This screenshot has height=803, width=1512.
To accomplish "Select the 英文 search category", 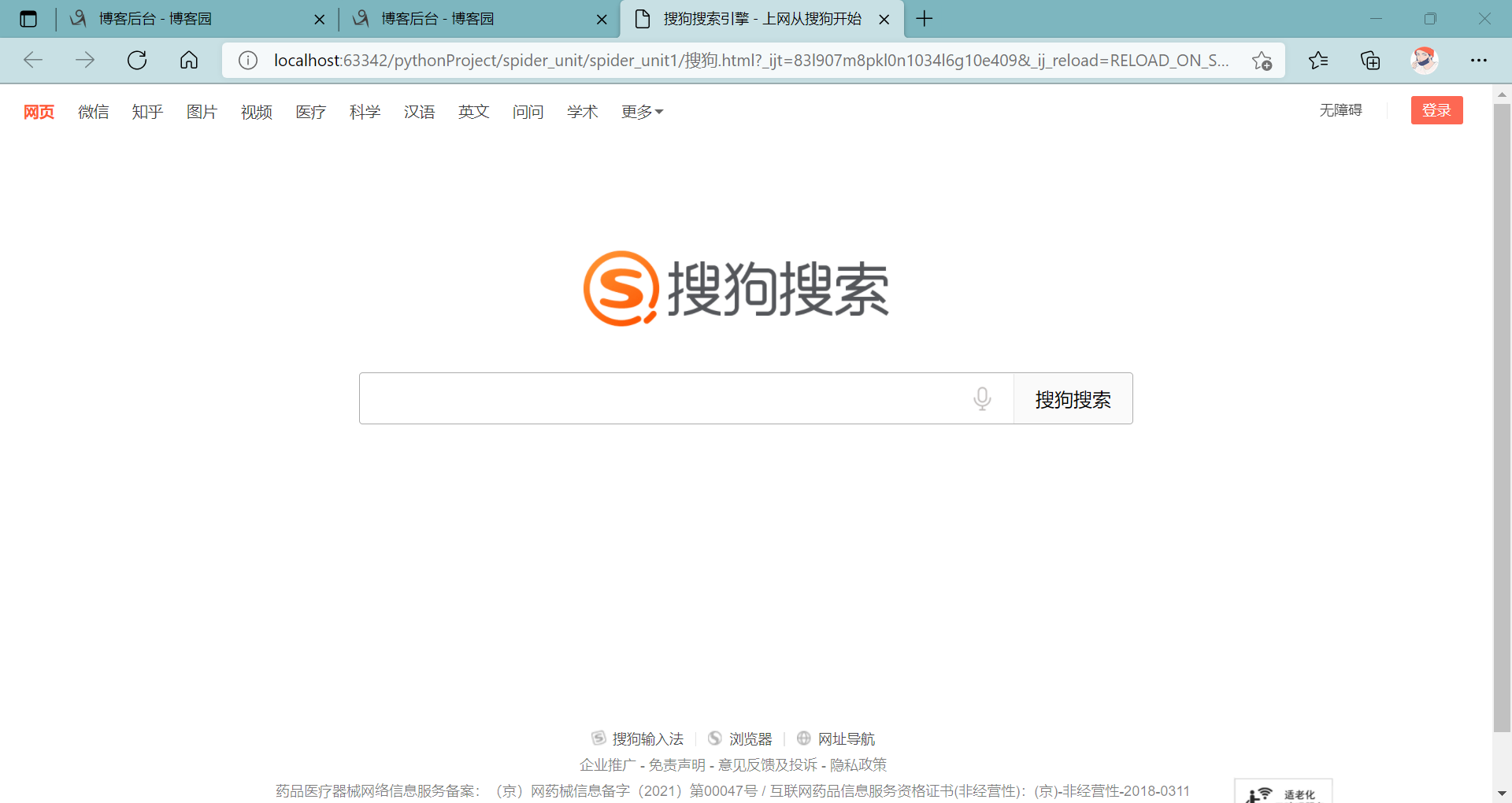I will [473, 112].
